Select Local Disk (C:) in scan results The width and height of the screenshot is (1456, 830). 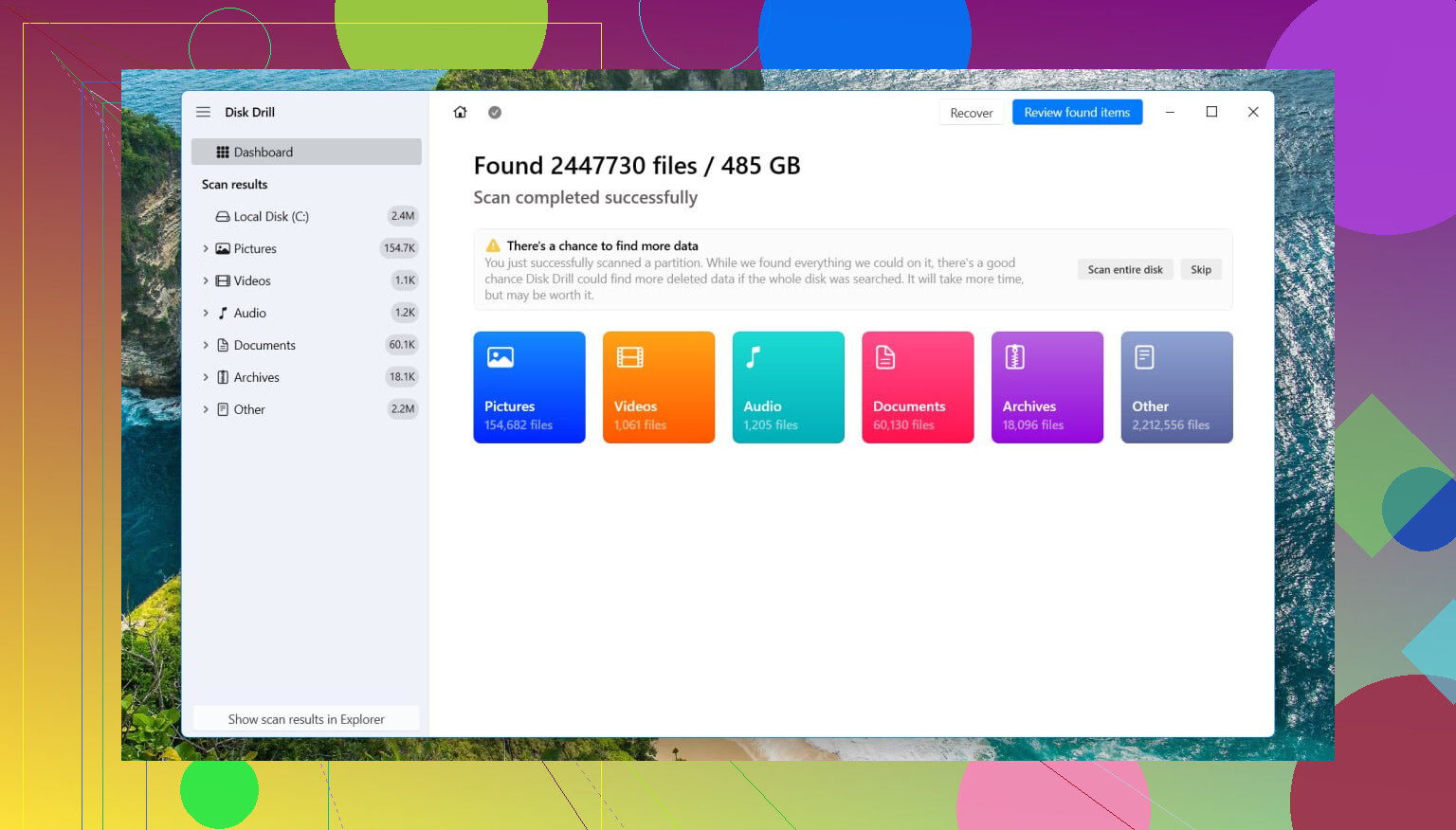306,216
